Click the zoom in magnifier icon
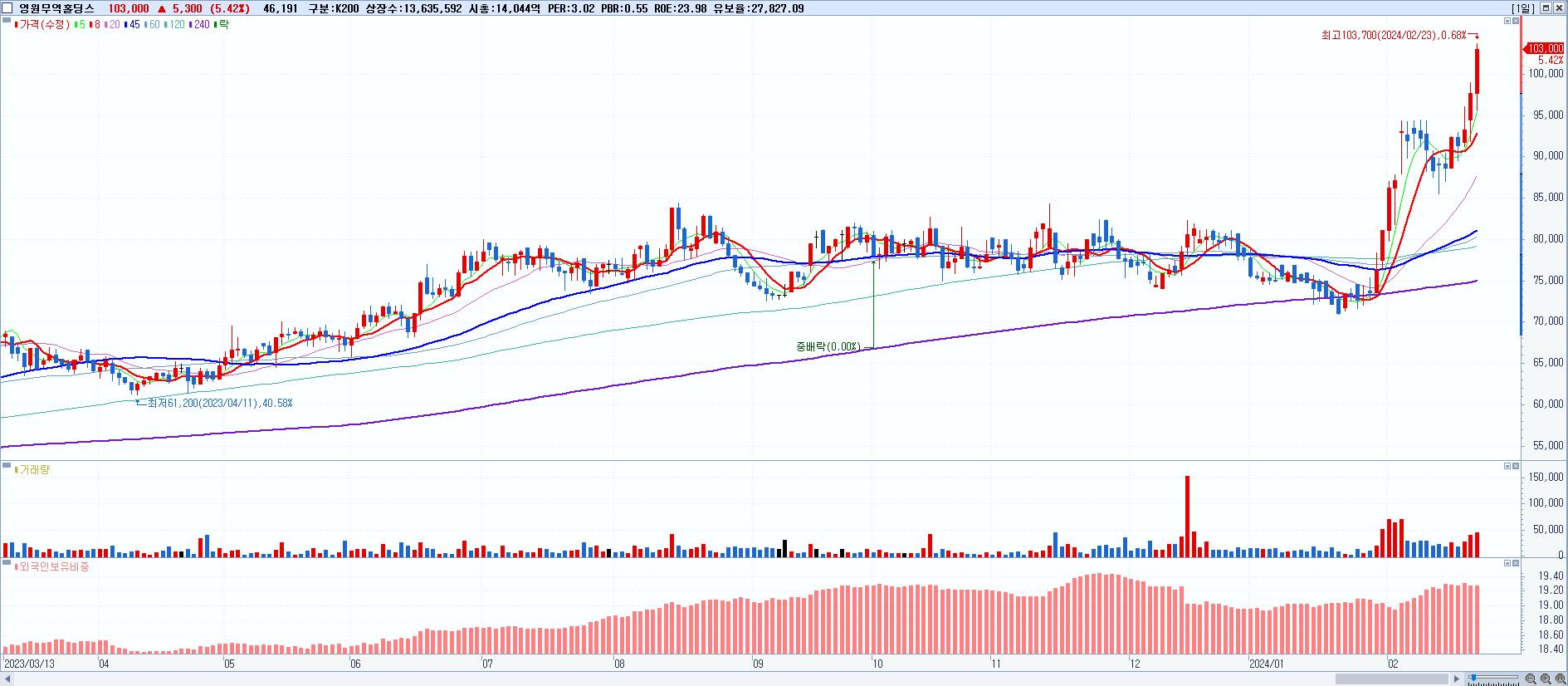Viewport: 1568px width, 686px height. point(1546,679)
